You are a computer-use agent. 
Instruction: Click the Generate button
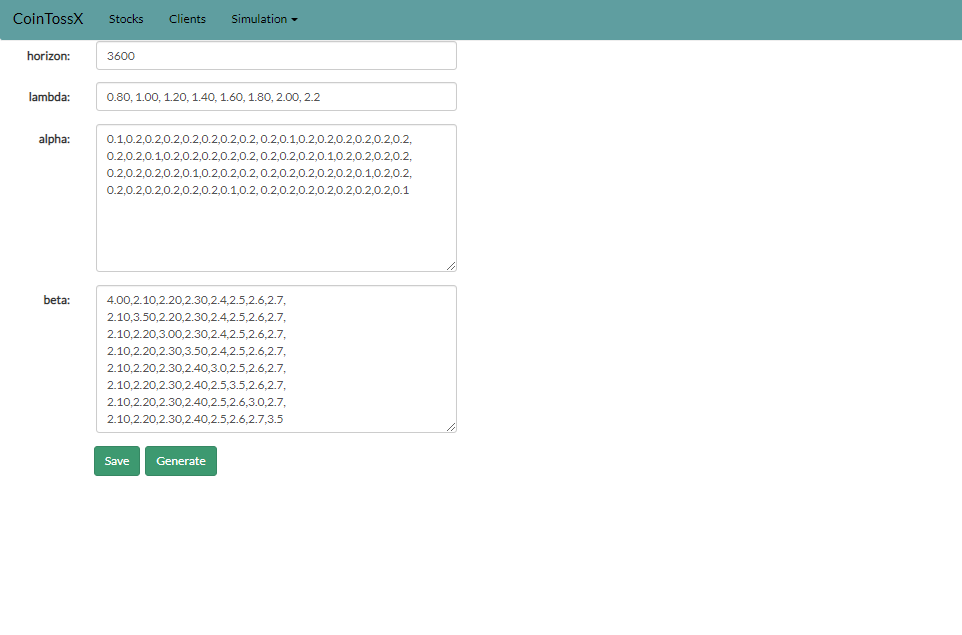coord(181,461)
